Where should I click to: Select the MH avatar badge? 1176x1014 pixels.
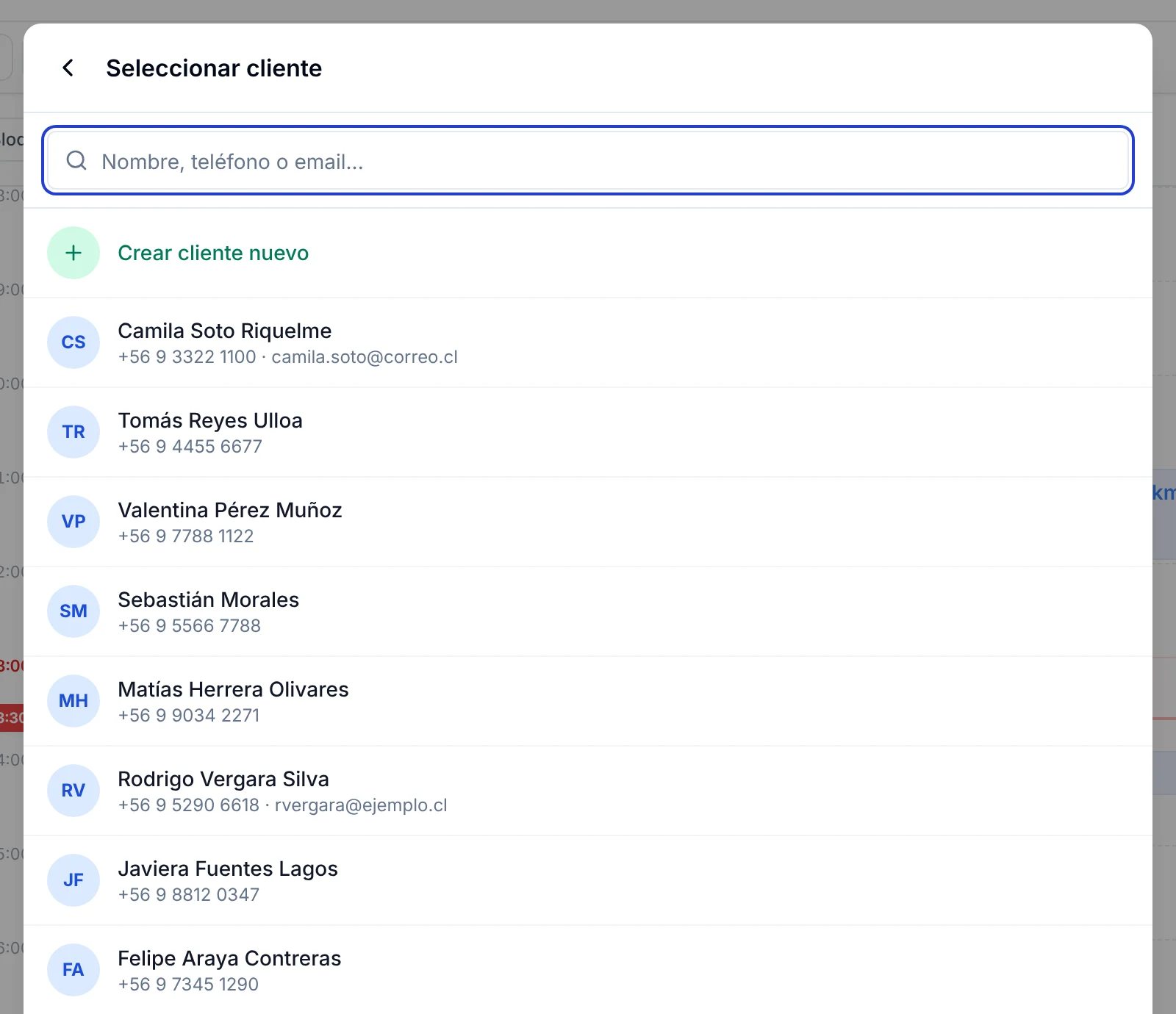(x=73, y=701)
